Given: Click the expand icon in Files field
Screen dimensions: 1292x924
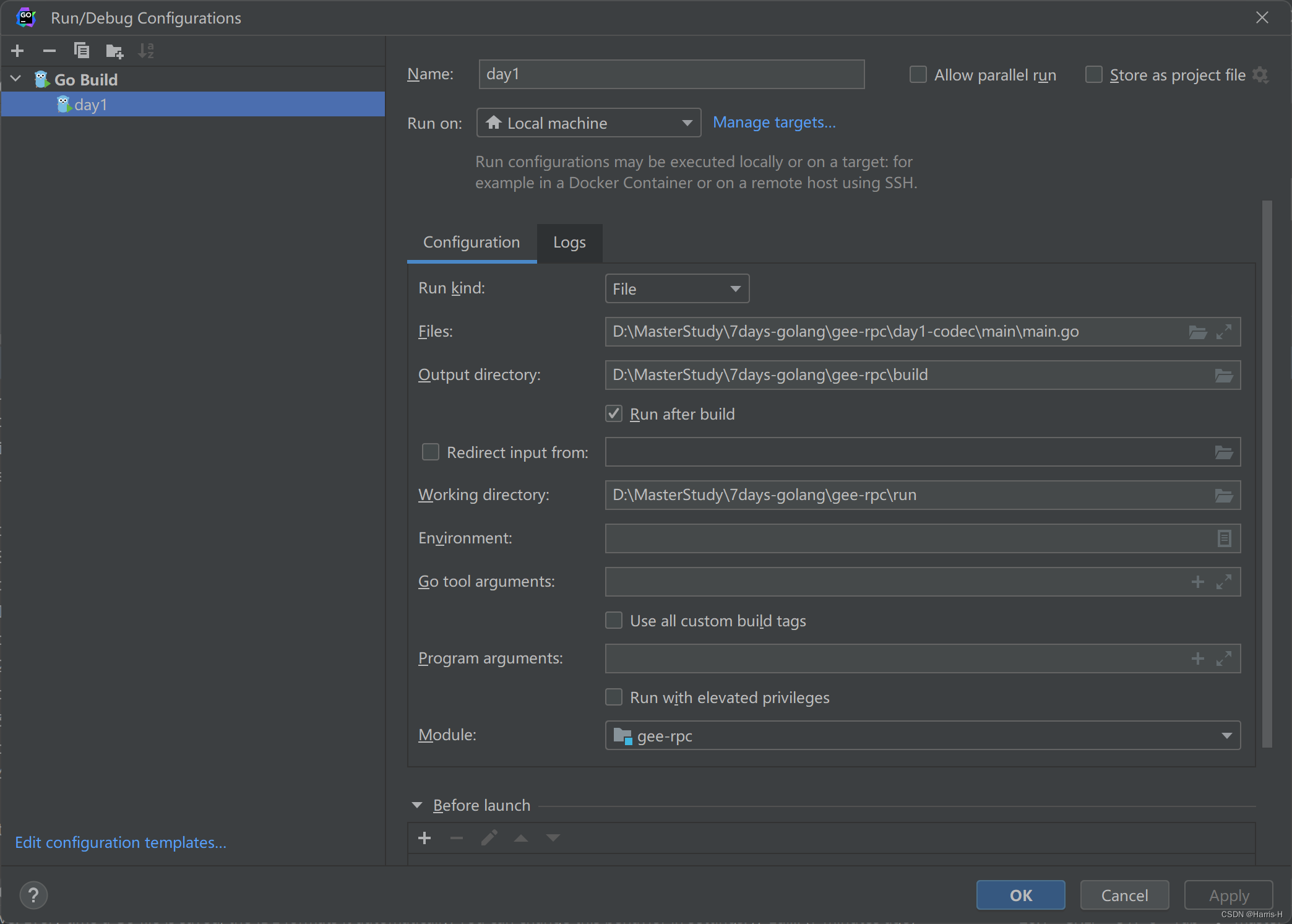Looking at the screenshot, I should (1223, 332).
